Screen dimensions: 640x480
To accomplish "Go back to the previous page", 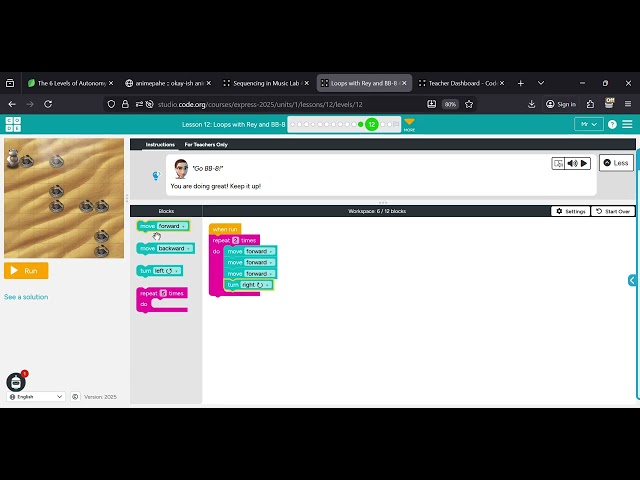I will [x=12, y=104].
